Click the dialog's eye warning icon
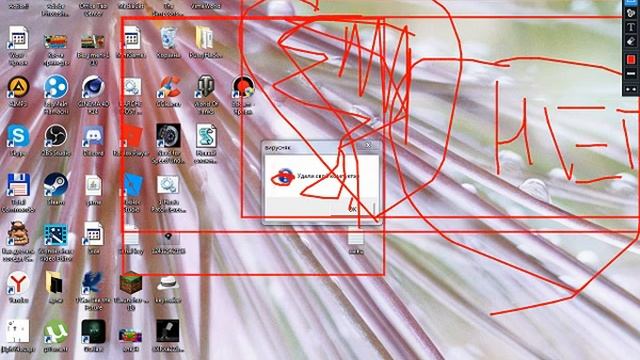The image size is (640, 360). tap(283, 177)
